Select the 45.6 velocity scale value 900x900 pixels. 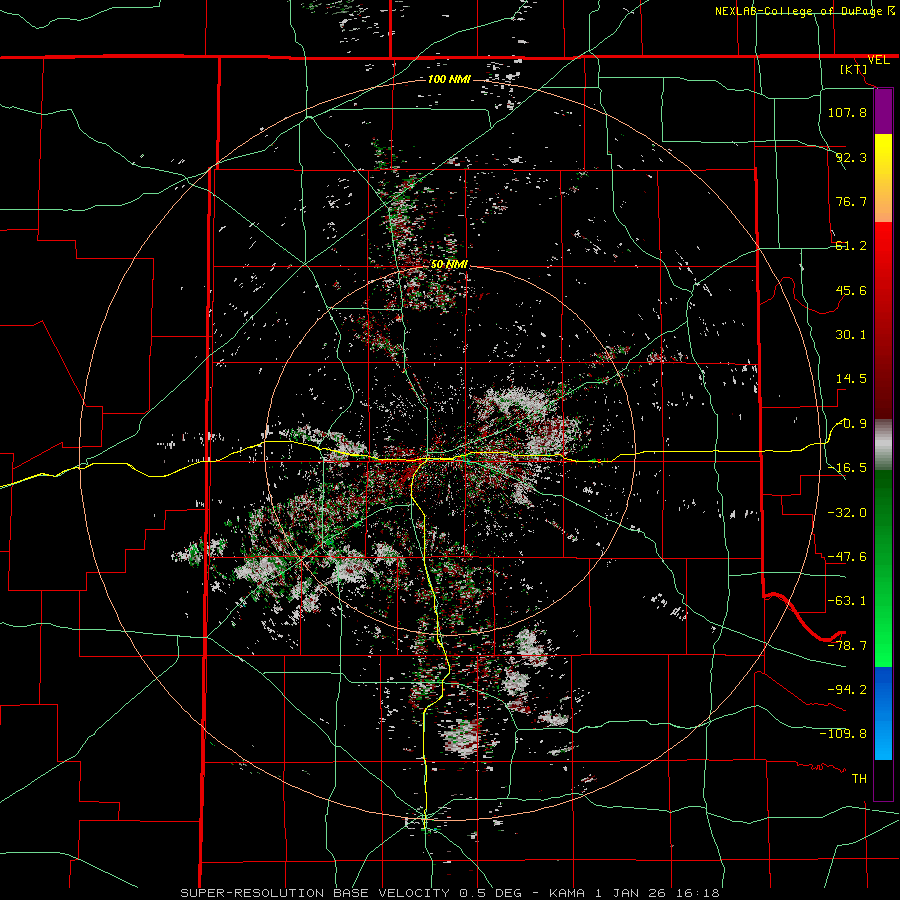point(851,290)
